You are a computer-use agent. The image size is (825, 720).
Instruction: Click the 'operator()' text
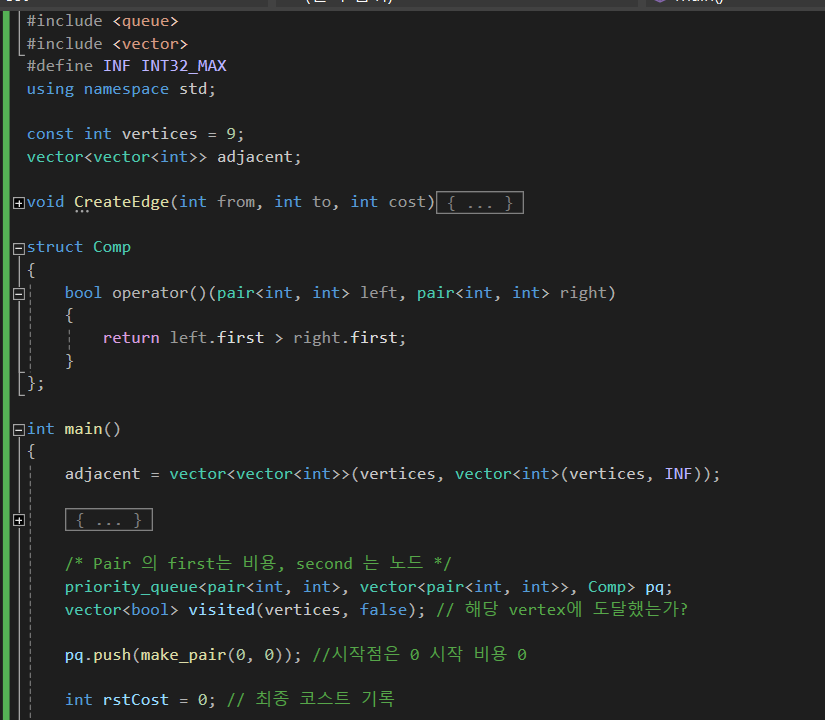pos(159,293)
